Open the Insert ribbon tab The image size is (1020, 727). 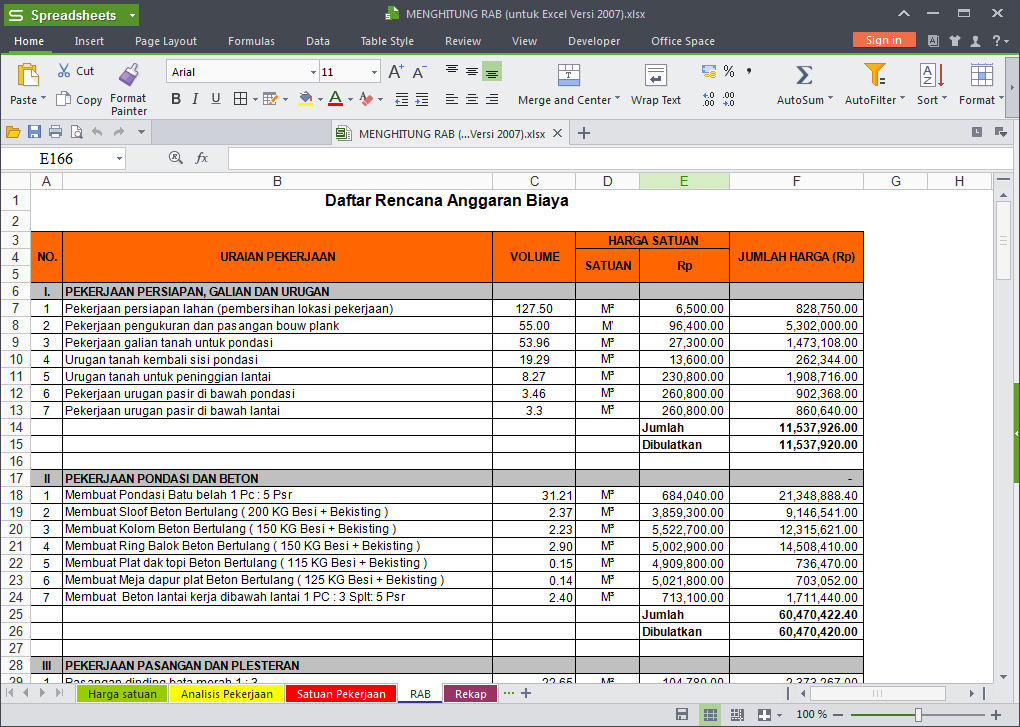(x=89, y=41)
